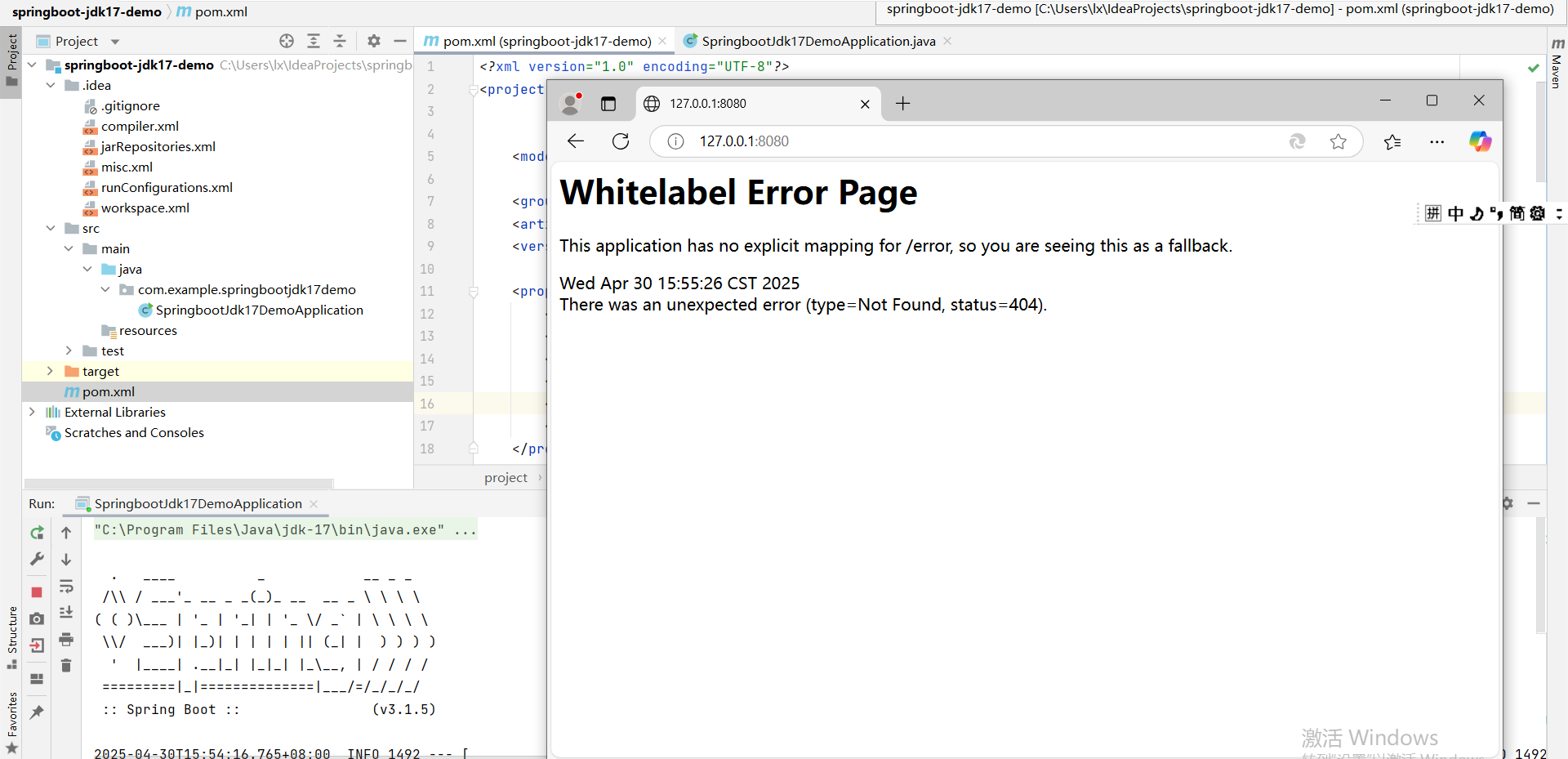Hide the Project tool window

pyautogui.click(x=400, y=41)
